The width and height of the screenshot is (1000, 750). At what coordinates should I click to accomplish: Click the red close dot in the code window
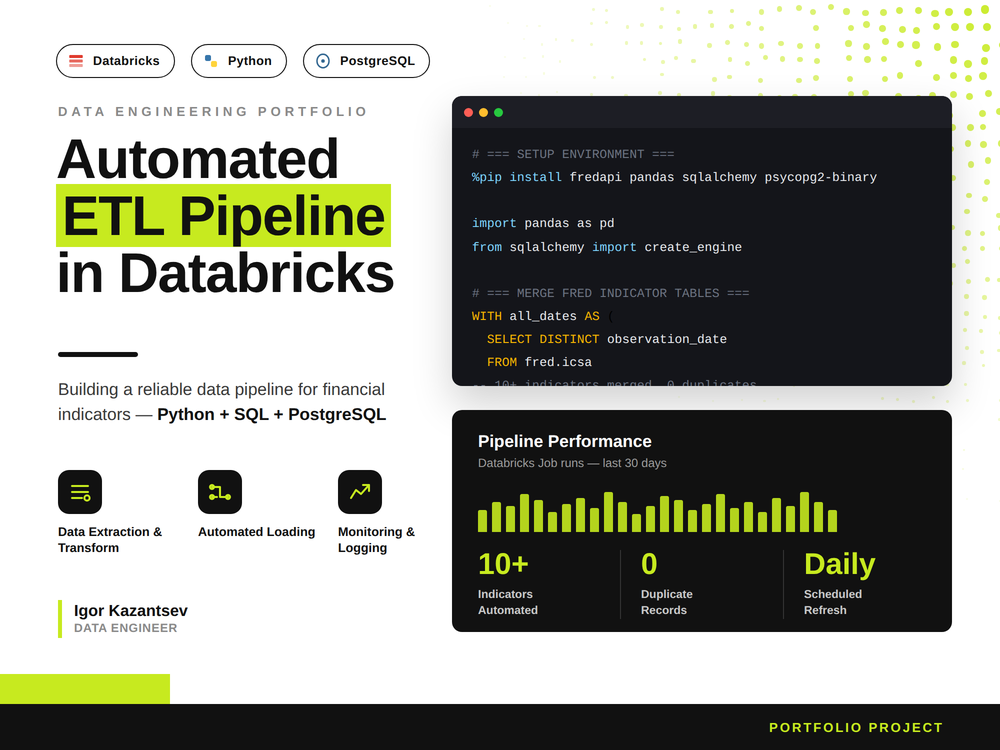pyautogui.click(x=468, y=112)
